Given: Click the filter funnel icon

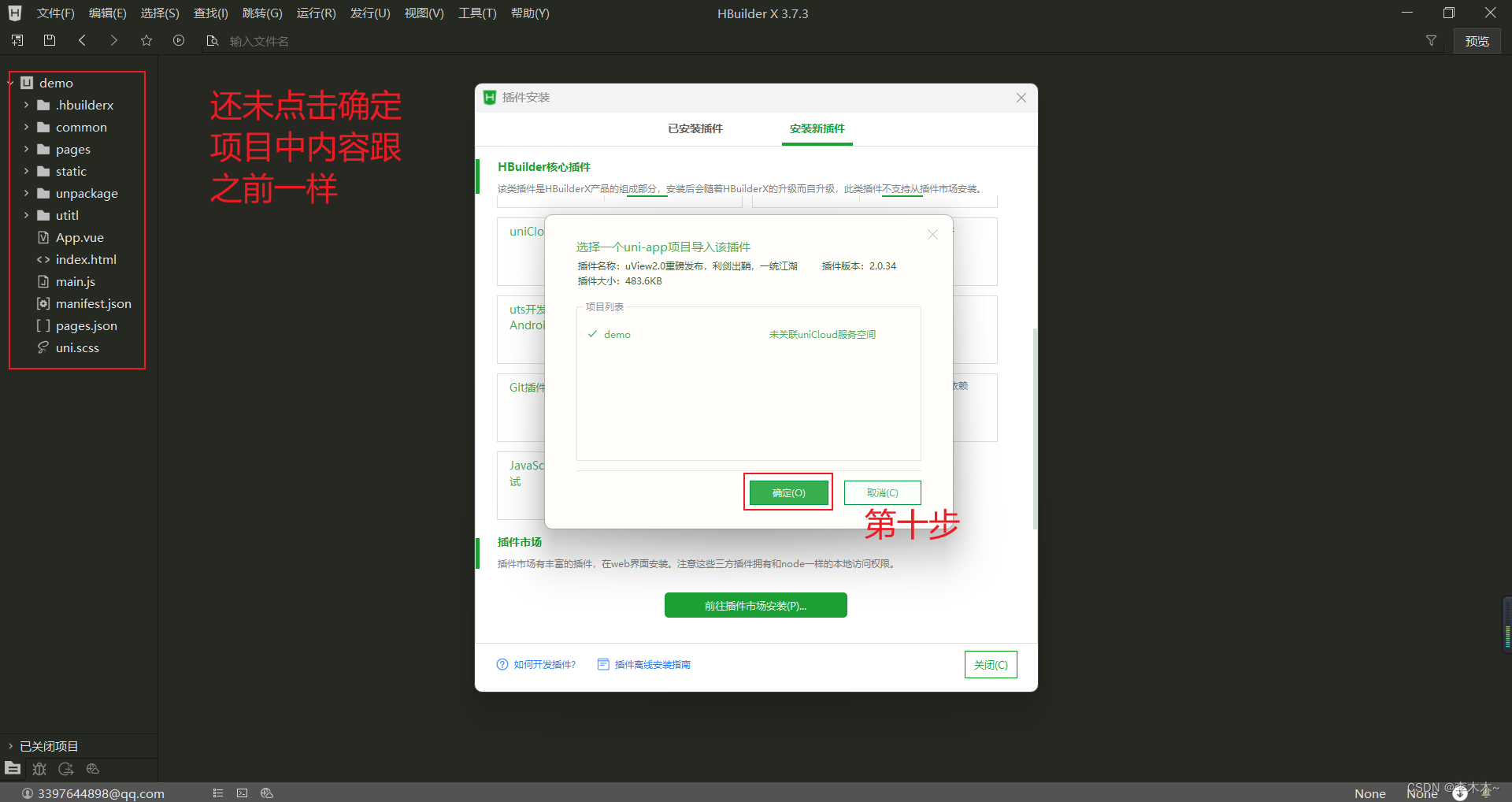Looking at the screenshot, I should [x=1431, y=40].
